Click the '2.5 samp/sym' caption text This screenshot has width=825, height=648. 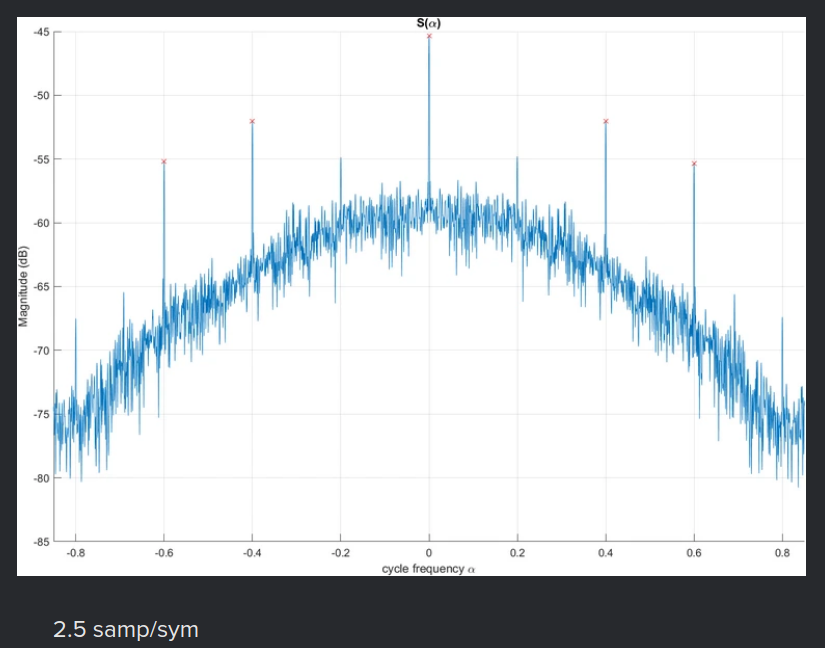(x=126, y=630)
